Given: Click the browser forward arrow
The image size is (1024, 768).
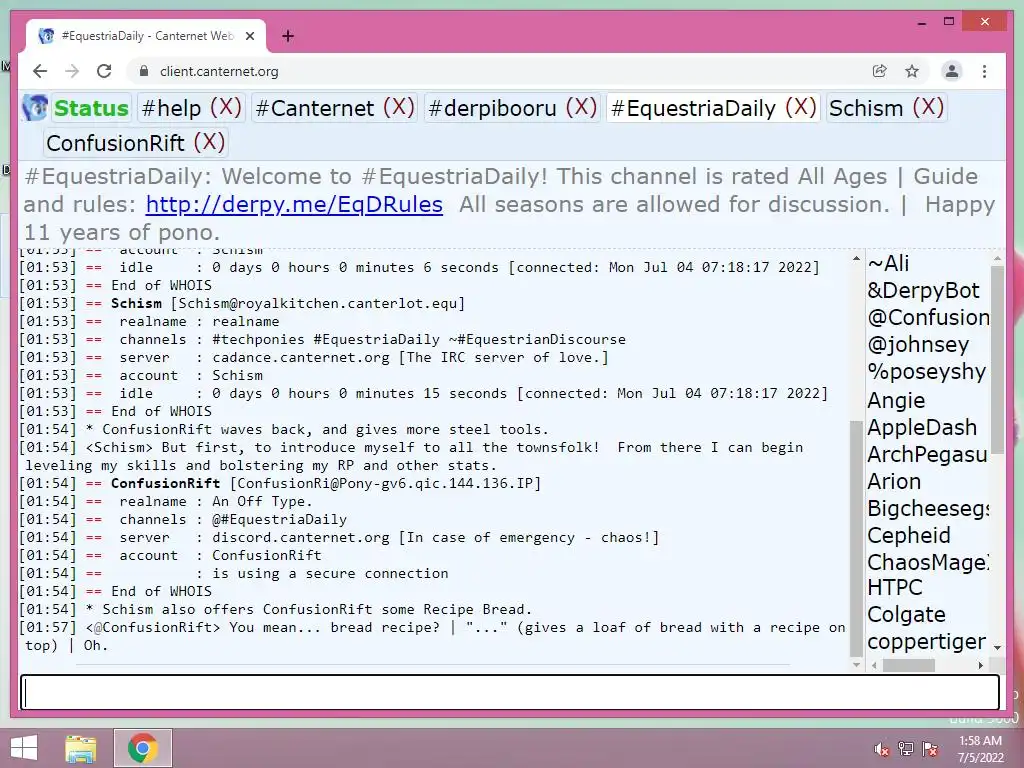Looking at the screenshot, I should coord(72,71).
